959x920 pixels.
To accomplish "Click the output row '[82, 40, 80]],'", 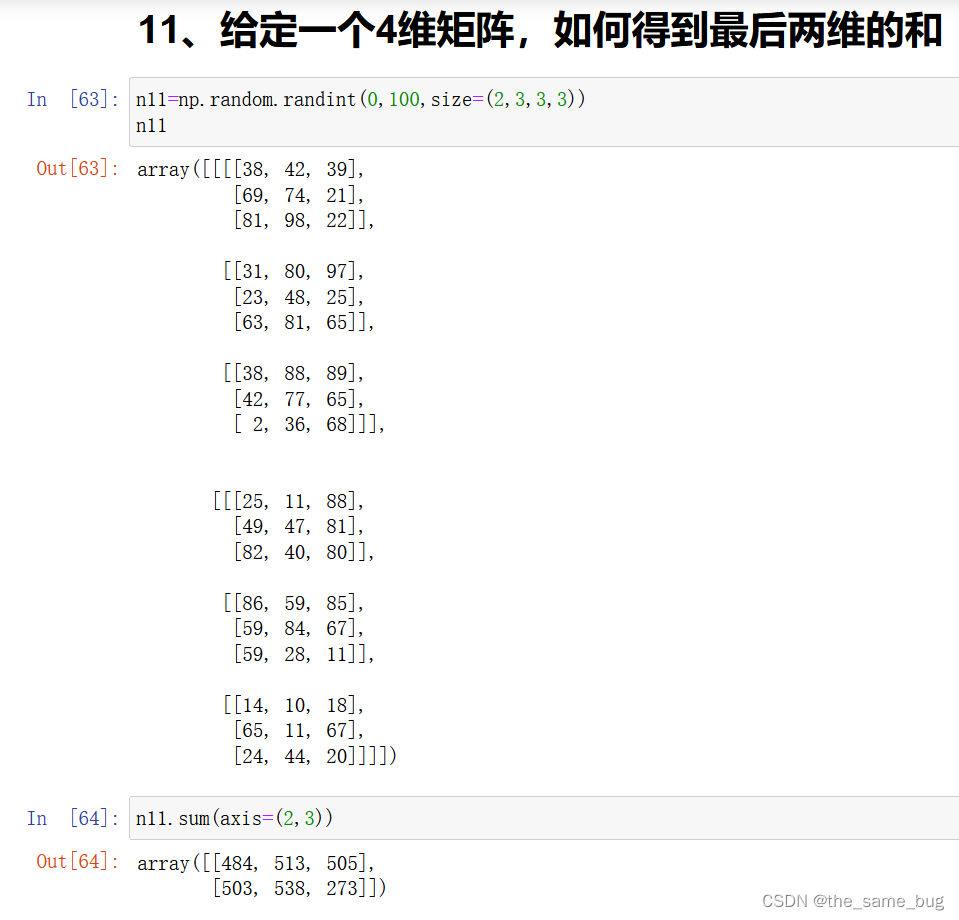I will pyautogui.click(x=304, y=552).
